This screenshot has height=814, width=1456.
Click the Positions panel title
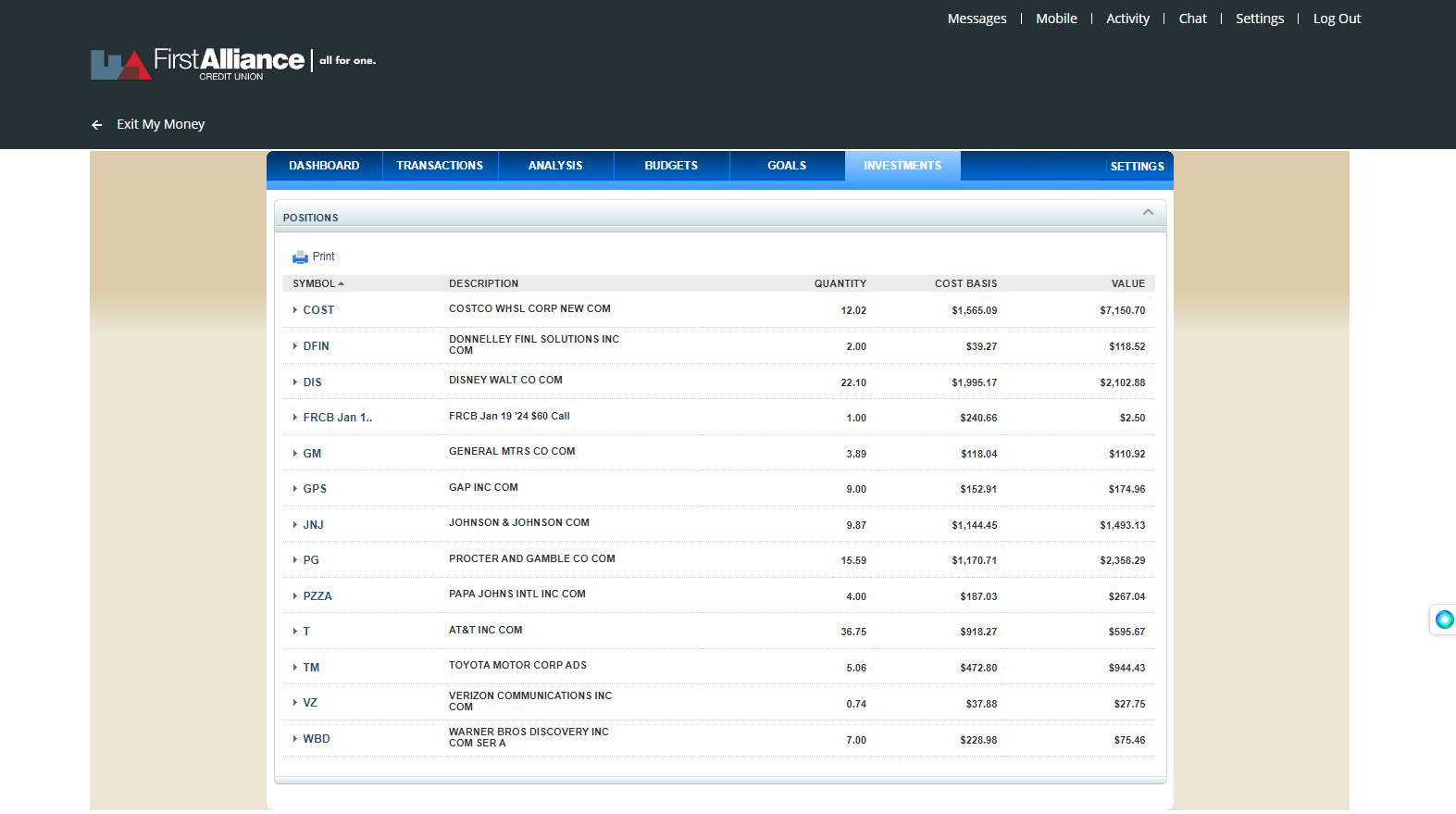pyautogui.click(x=310, y=218)
